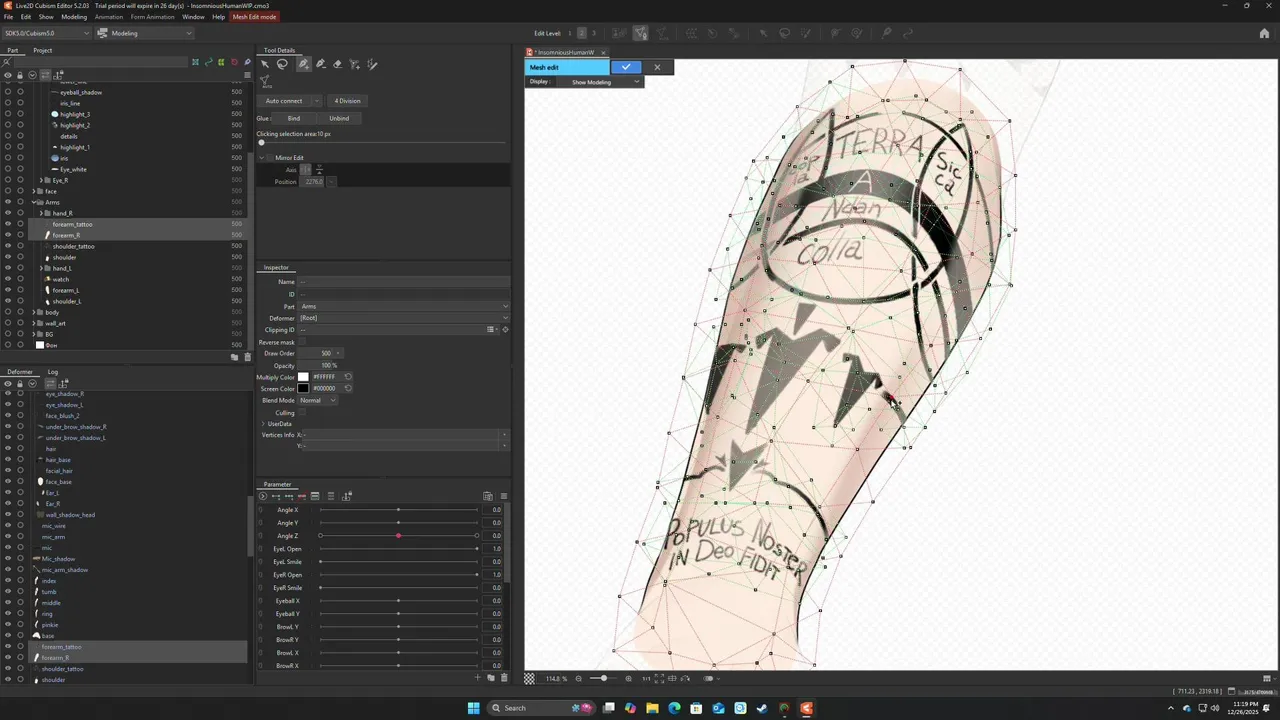The height and width of the screenshot is (720, 1280).
Task: Open the Modeling workspace dropdown
Action: pyautogui.click(x=145, y=33)
